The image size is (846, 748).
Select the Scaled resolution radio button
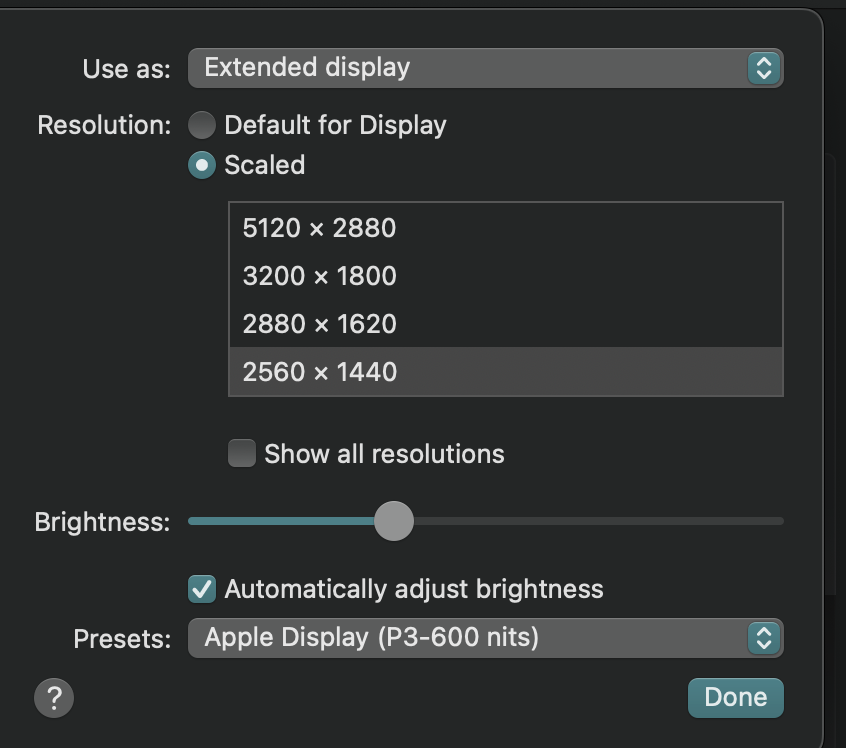(x=202, y=165)
